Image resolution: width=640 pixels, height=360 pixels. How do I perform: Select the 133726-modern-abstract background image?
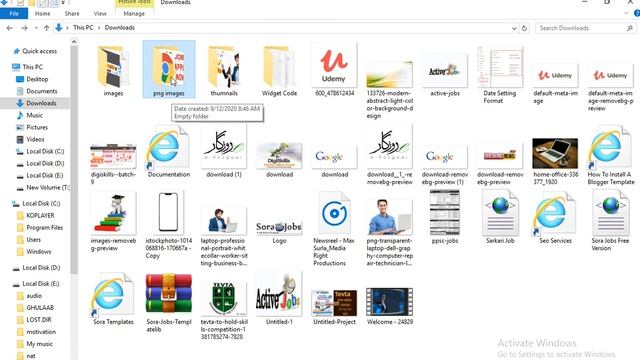389,90
